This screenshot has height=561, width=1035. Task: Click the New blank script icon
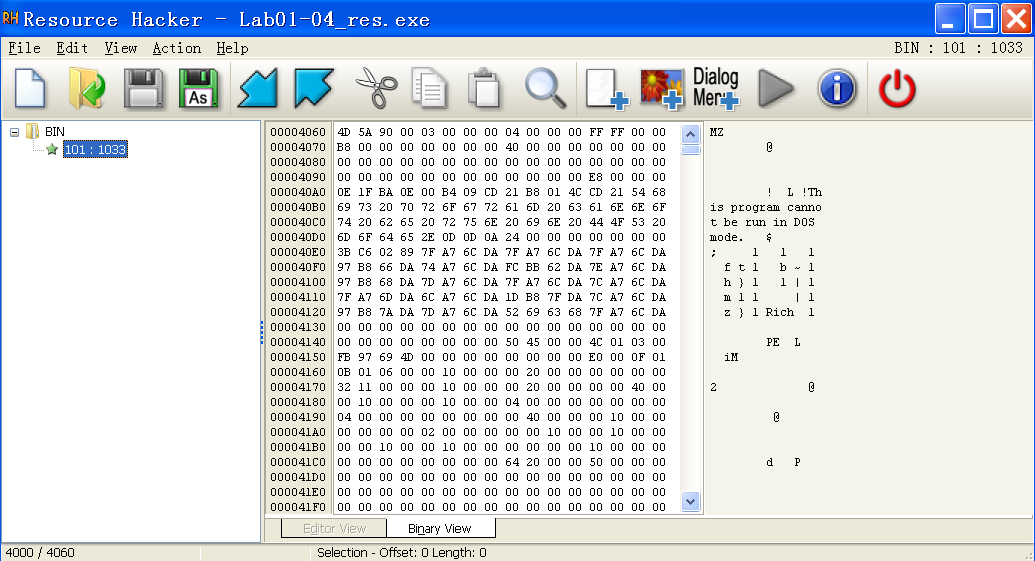[30, 88]
